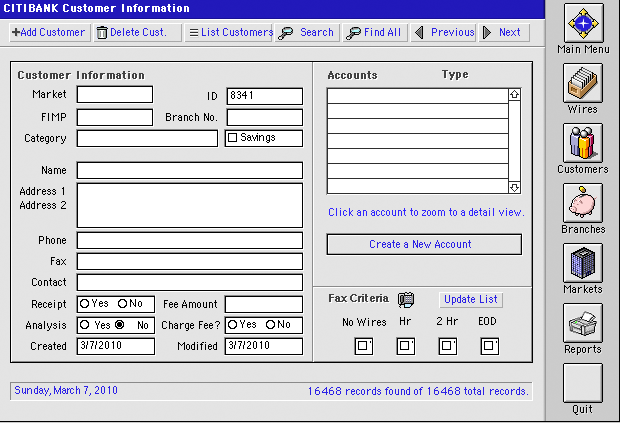Select Yes for Charge Fee
Viewport: 620px width, 423px height.
click(232, 325)
